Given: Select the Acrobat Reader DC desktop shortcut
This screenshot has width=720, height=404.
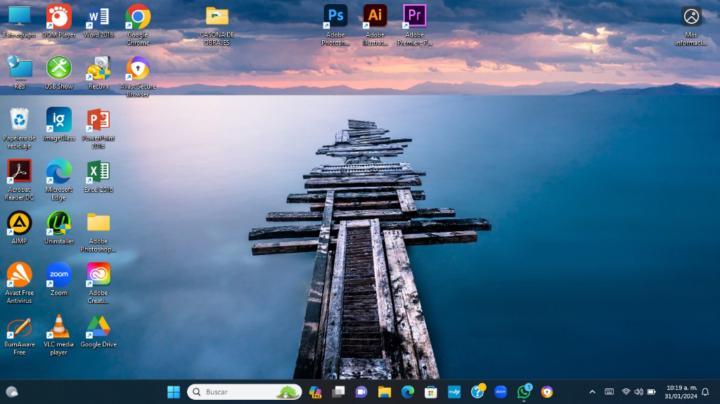Looking at the screenshot, I should pos(19,180).
